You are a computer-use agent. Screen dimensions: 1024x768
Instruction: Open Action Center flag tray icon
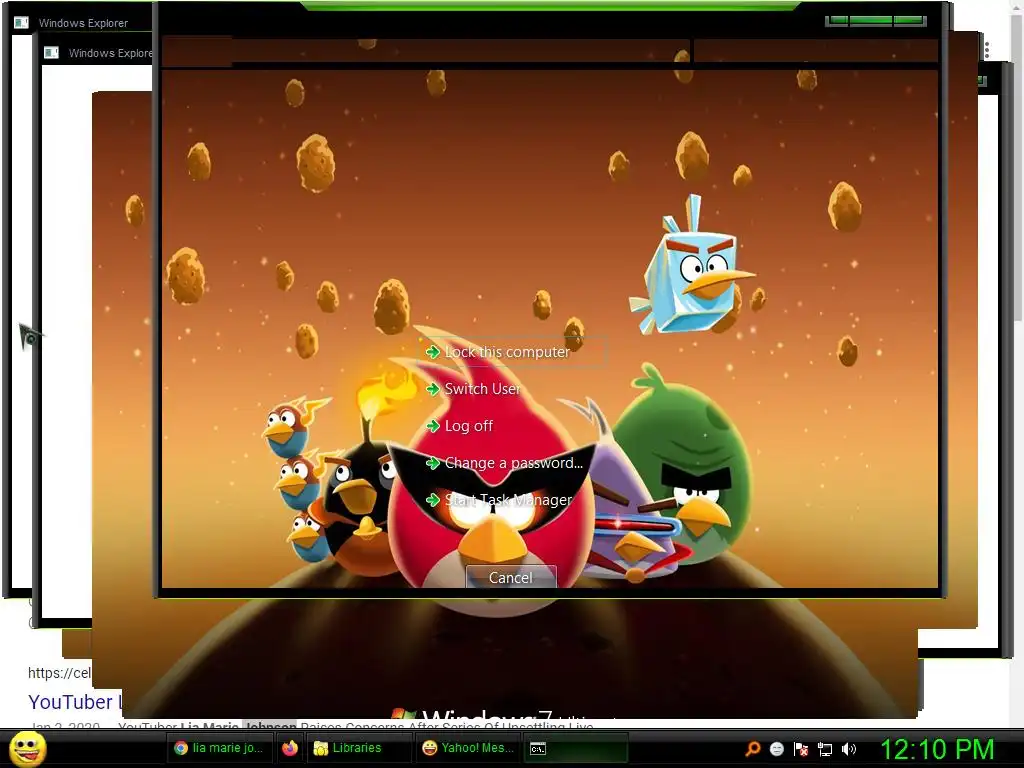(801, 750)
